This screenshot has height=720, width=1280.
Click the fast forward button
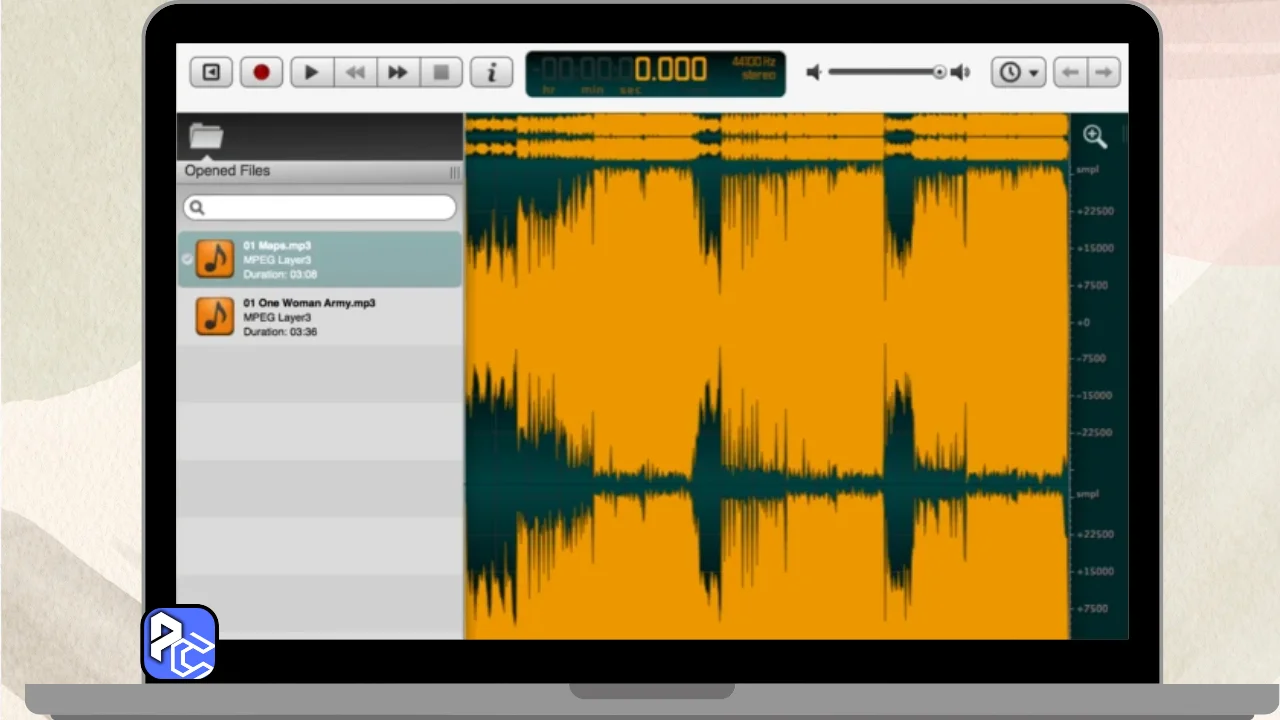click(x=398, y=72)
